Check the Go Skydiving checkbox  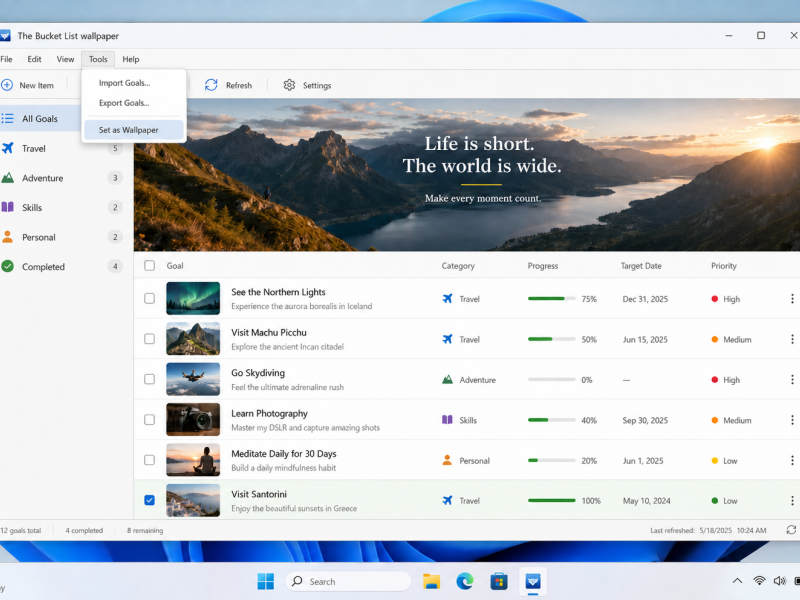click(149, 379)
